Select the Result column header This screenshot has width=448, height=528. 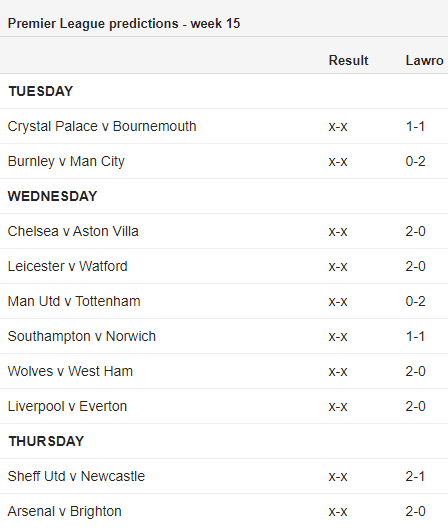tap(348, 61)
